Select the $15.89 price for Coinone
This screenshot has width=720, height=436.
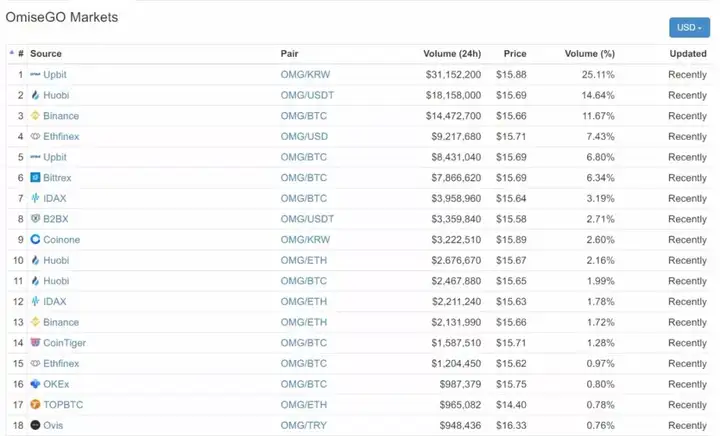tap(511, 240)
